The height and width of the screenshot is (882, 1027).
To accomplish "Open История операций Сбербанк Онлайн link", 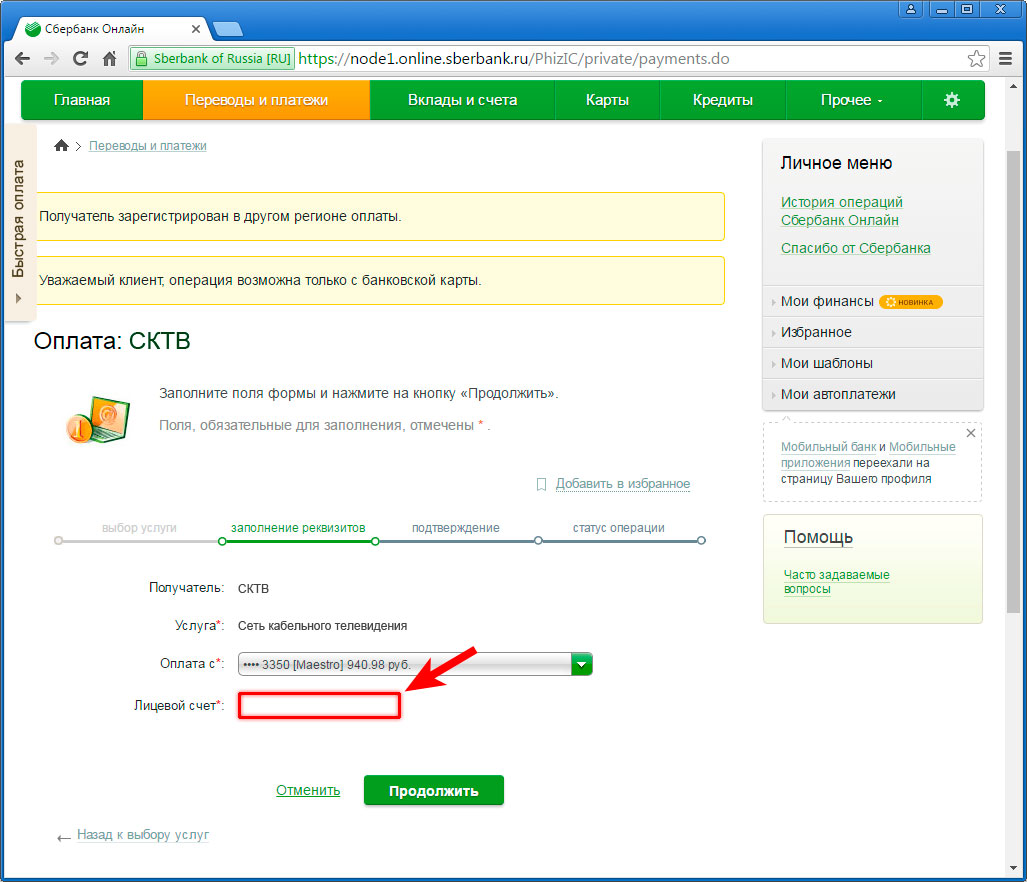I will click(x=842, y=211).
